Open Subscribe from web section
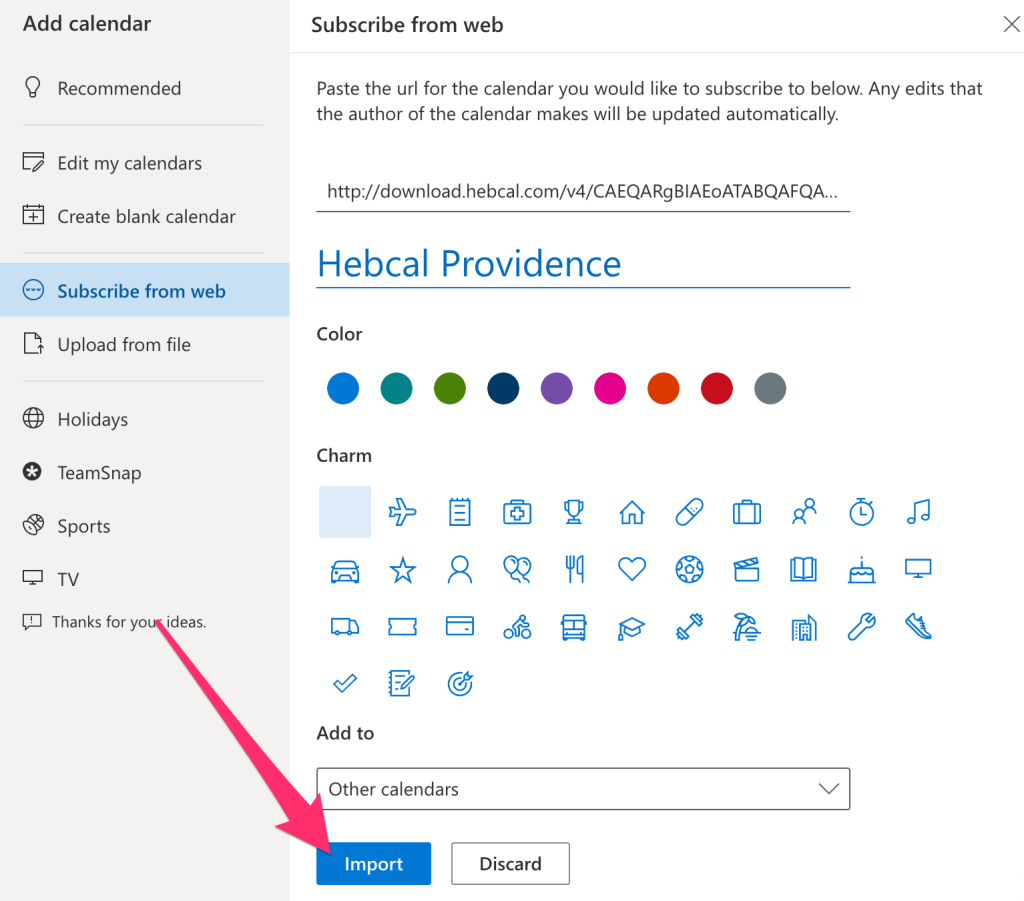 click(x=141, y=291)
